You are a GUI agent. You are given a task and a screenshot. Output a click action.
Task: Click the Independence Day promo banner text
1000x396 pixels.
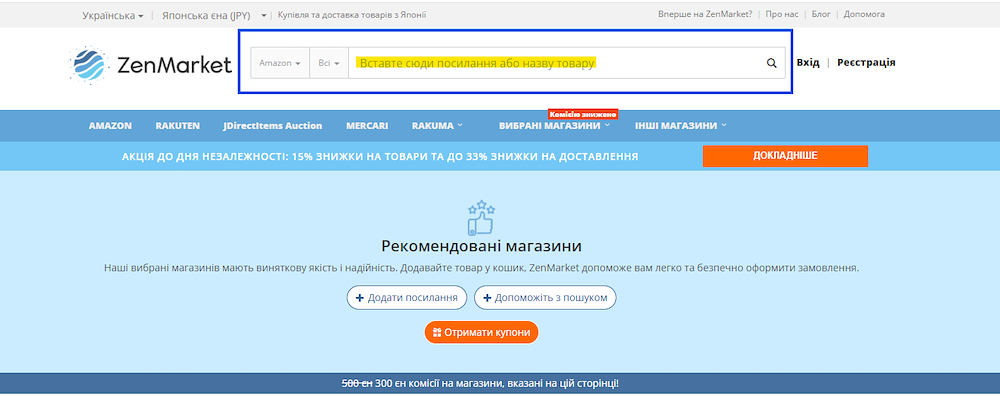coord(380,156)
